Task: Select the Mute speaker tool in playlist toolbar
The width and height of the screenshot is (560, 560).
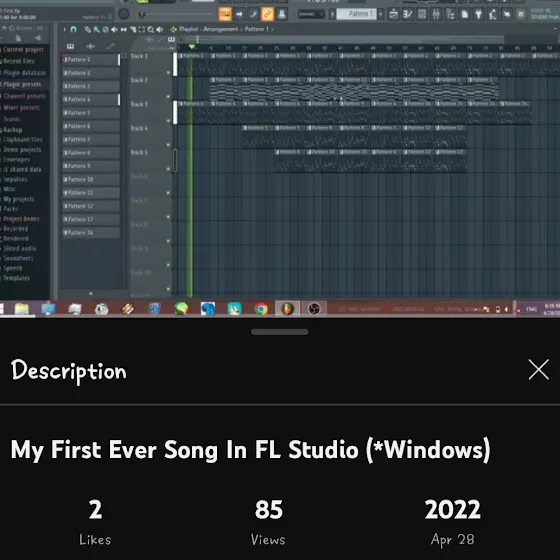Action: tap(114, 30)
